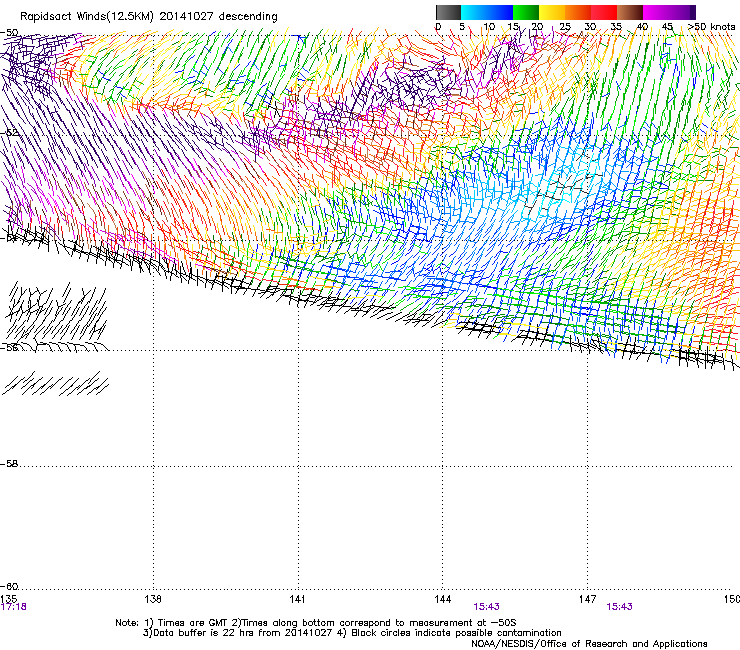This screenshot has height=650, width=740.
Task: Click the '15:43' time label beside longitude 147
Action: 619,607
